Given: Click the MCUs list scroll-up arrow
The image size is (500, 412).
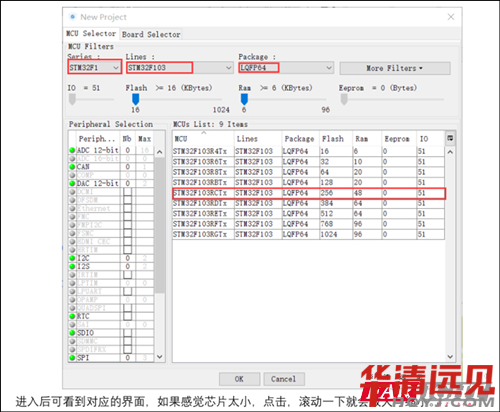Looking at the screenshot, I should pos(450,152).
